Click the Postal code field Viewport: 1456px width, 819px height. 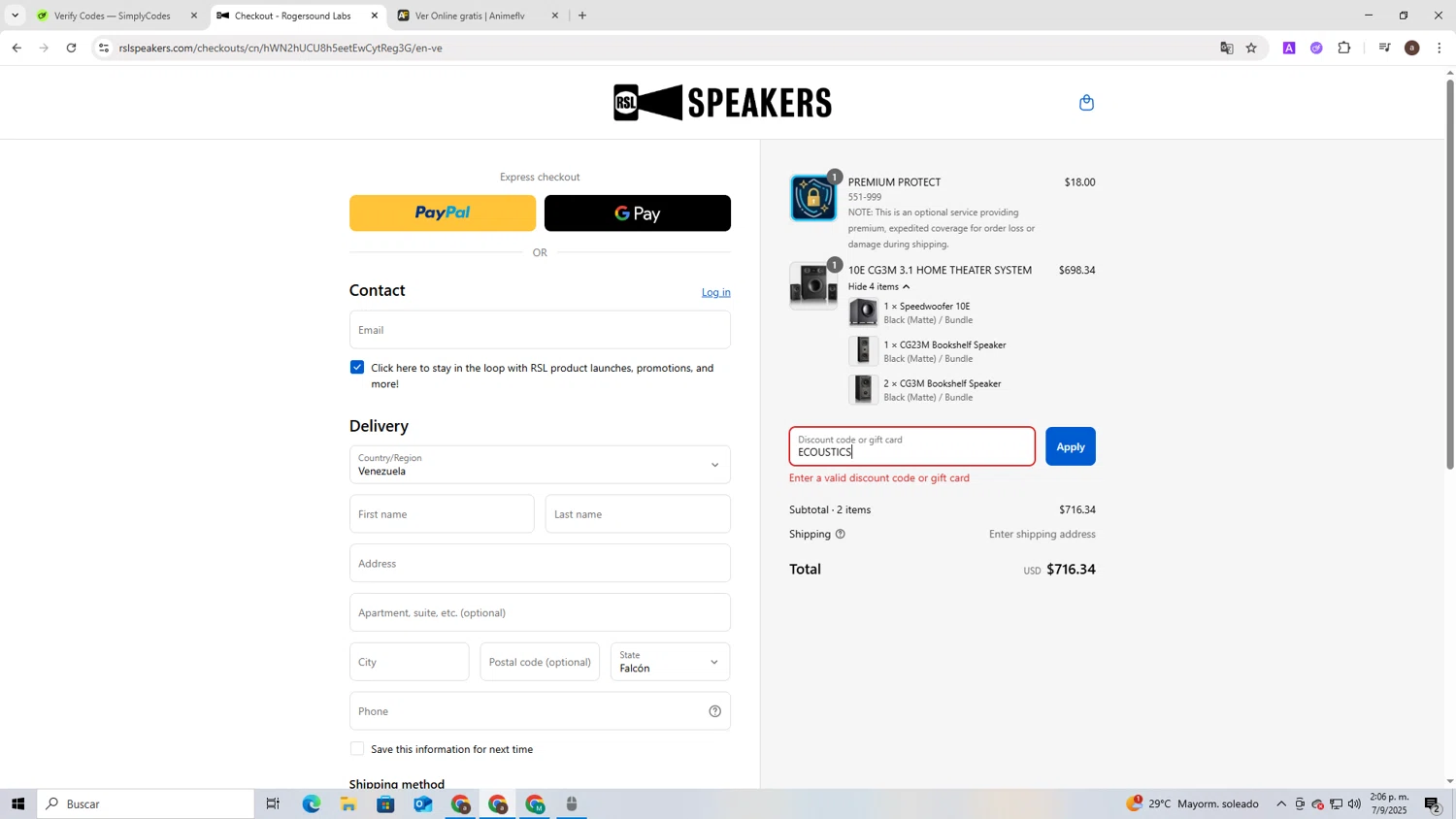[x=540, y=662]
